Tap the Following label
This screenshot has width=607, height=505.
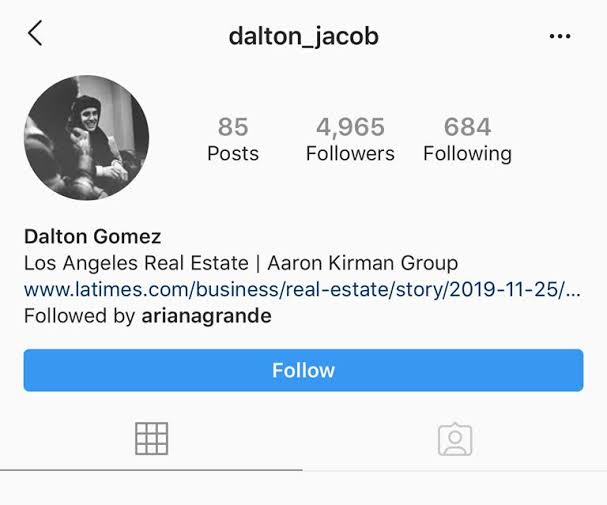pos(468,154)
